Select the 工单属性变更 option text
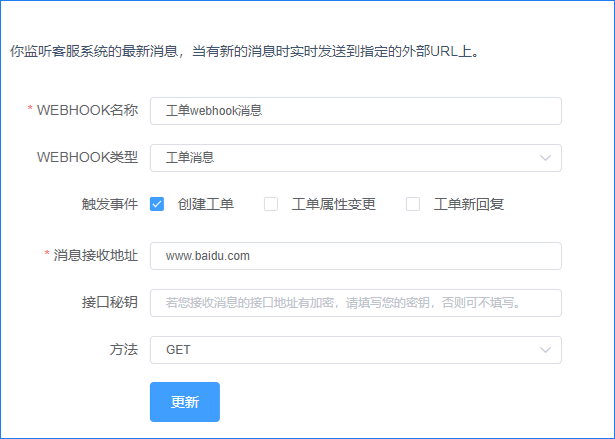The image size is (615, 439). pos(333,205)
